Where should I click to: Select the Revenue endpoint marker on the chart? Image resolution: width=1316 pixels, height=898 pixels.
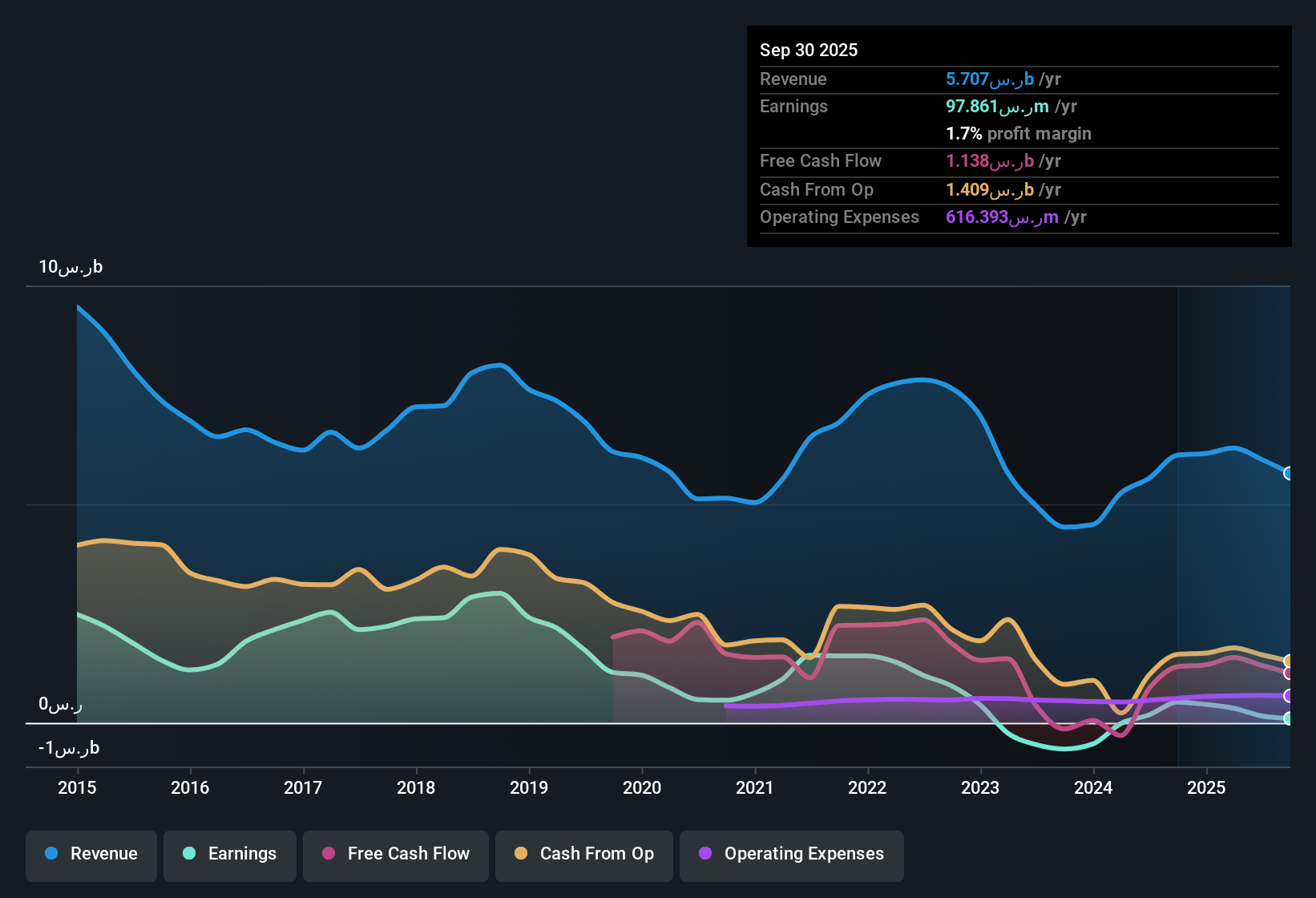(x=1288, y=474)
